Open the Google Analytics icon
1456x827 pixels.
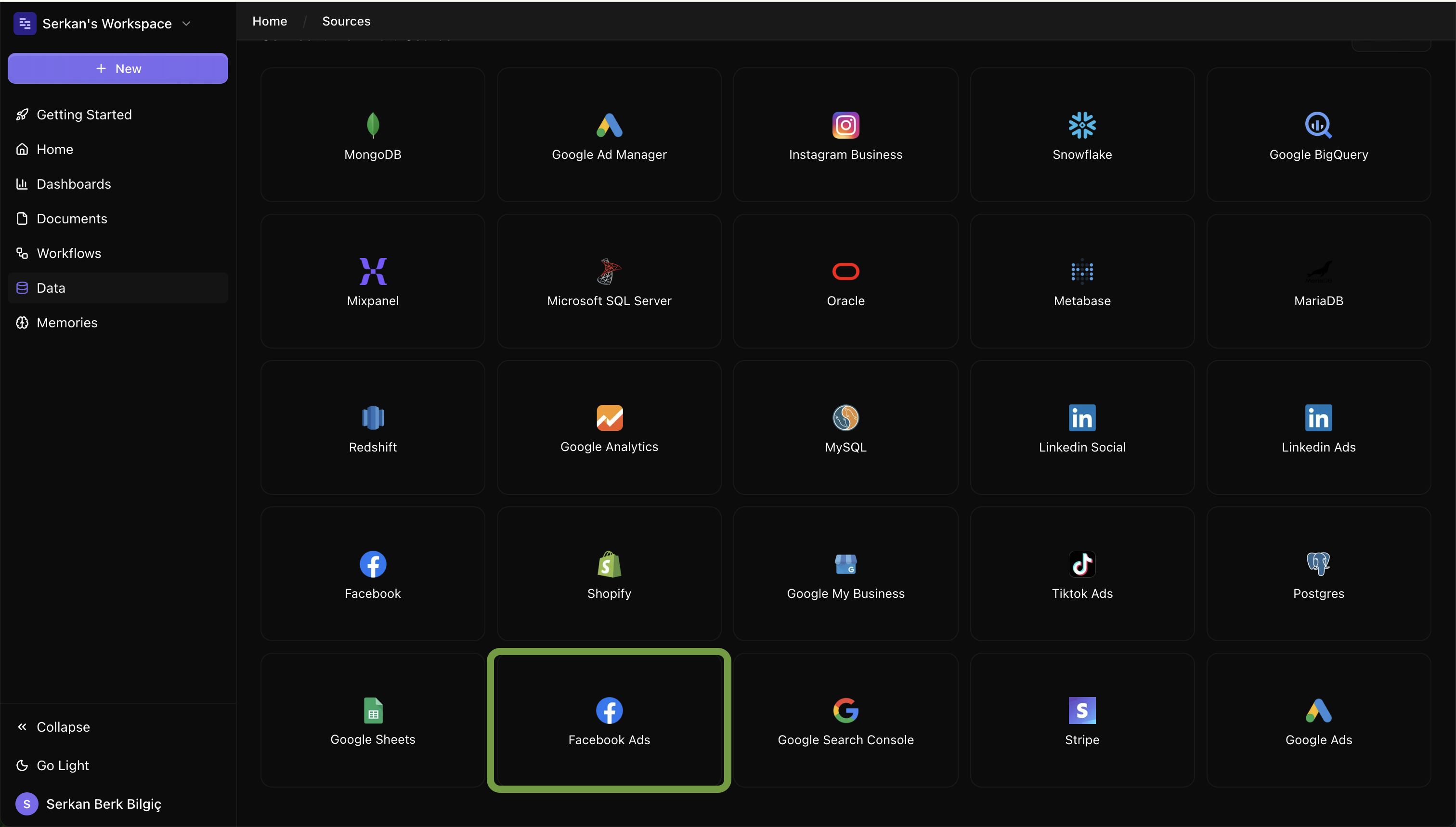pos(609,418)
